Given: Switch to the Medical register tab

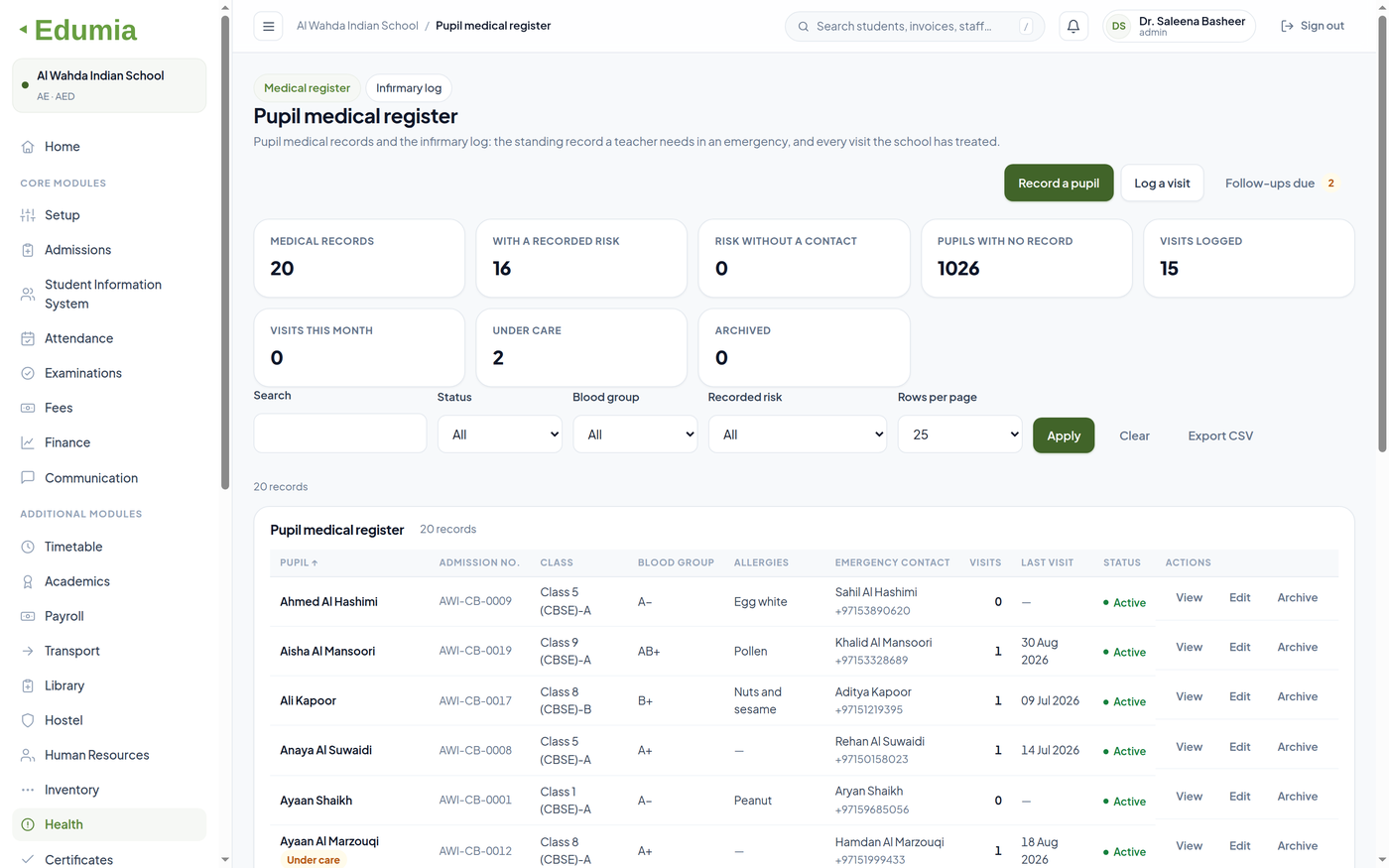Looking at the screenshot, I should coord(308,88).
